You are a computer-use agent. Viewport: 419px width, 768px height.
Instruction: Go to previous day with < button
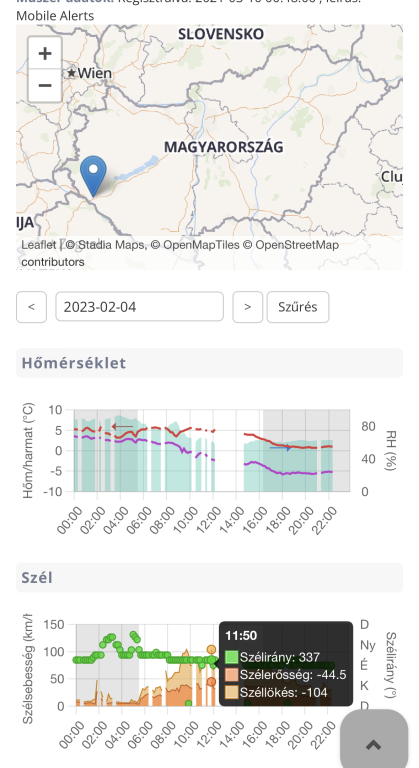coord(31,307)
